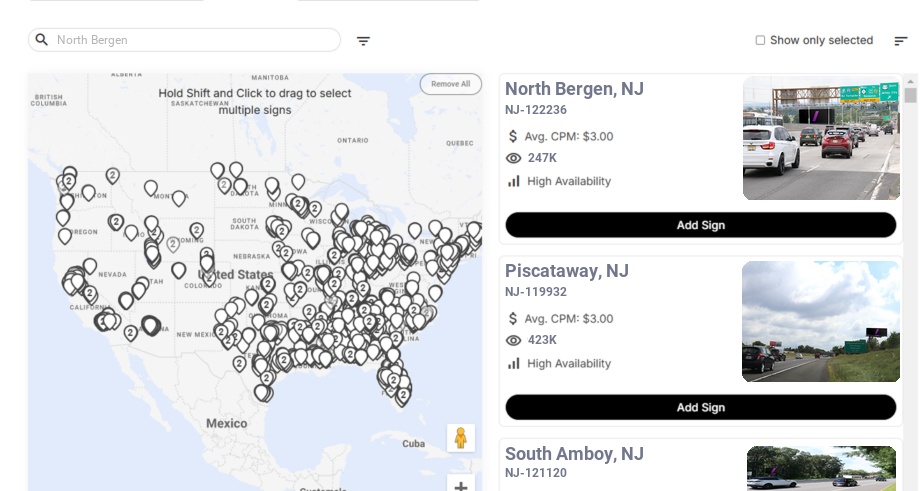The width and height of the screenshot is (920, 491).
Task: Click North Bergen Avg. CPM dollar icon
Action: click(514, 136)
